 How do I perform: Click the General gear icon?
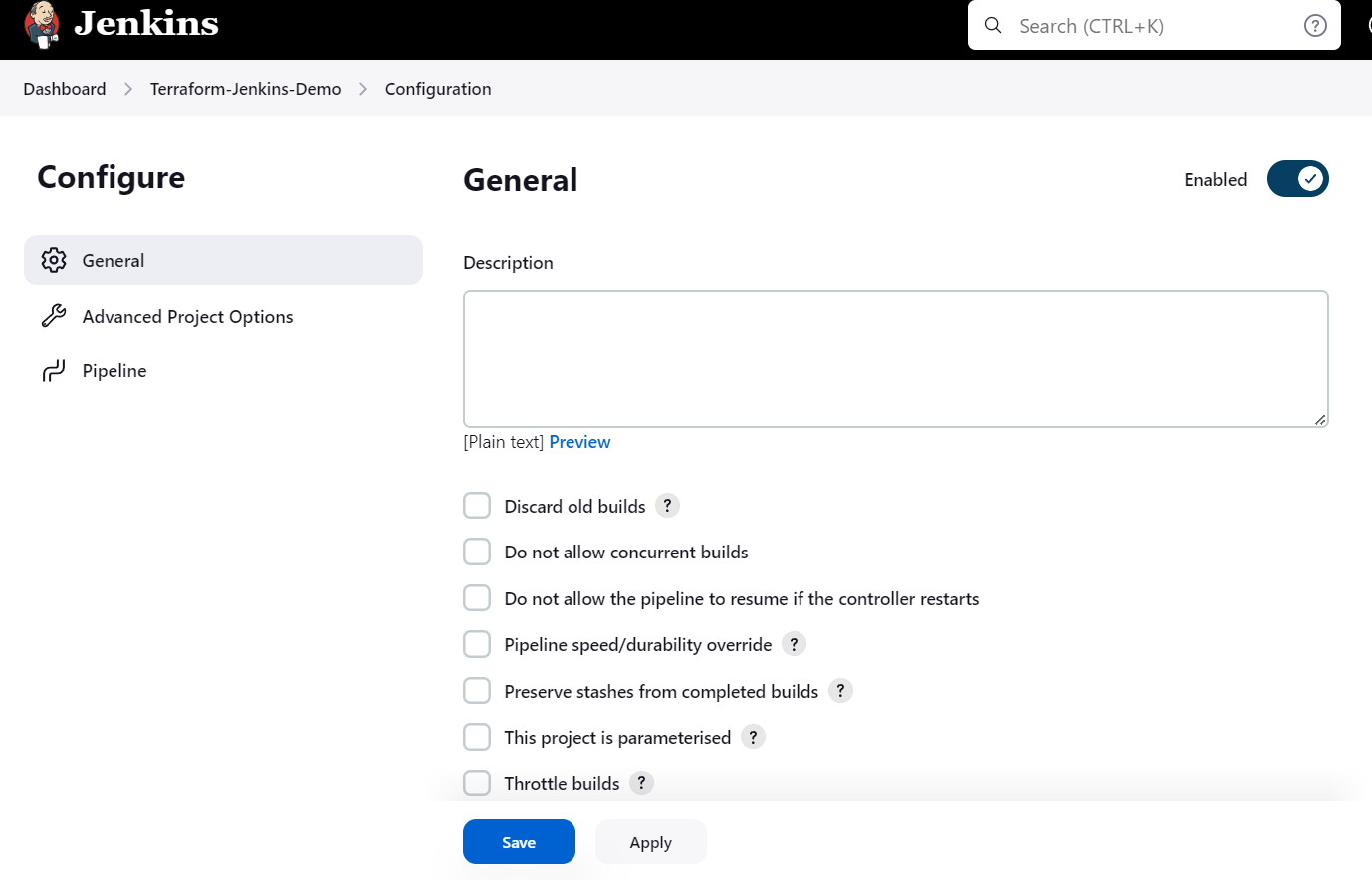[x=54, y=260]
